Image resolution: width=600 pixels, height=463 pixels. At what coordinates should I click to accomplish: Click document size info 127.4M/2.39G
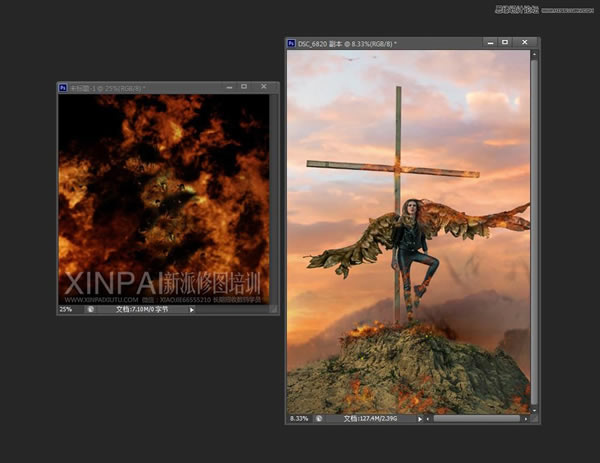pyautogui.click(x=370, y=419)
